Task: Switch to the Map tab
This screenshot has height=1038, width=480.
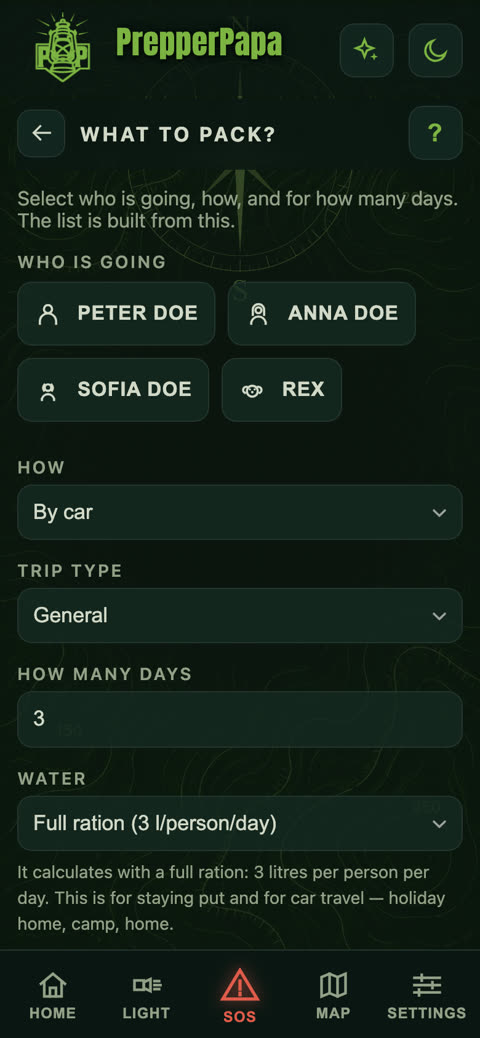Action: tap(333, 996)
